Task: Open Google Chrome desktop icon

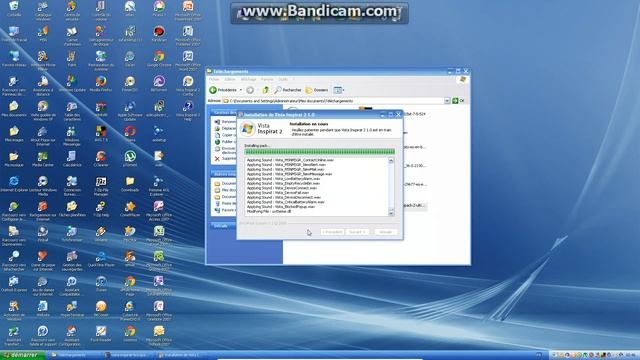Action: (159, 59)
